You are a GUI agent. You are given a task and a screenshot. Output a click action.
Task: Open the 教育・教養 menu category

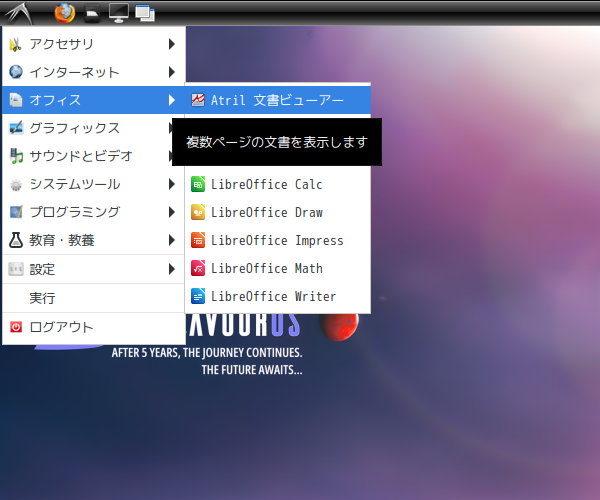(94, 240)
